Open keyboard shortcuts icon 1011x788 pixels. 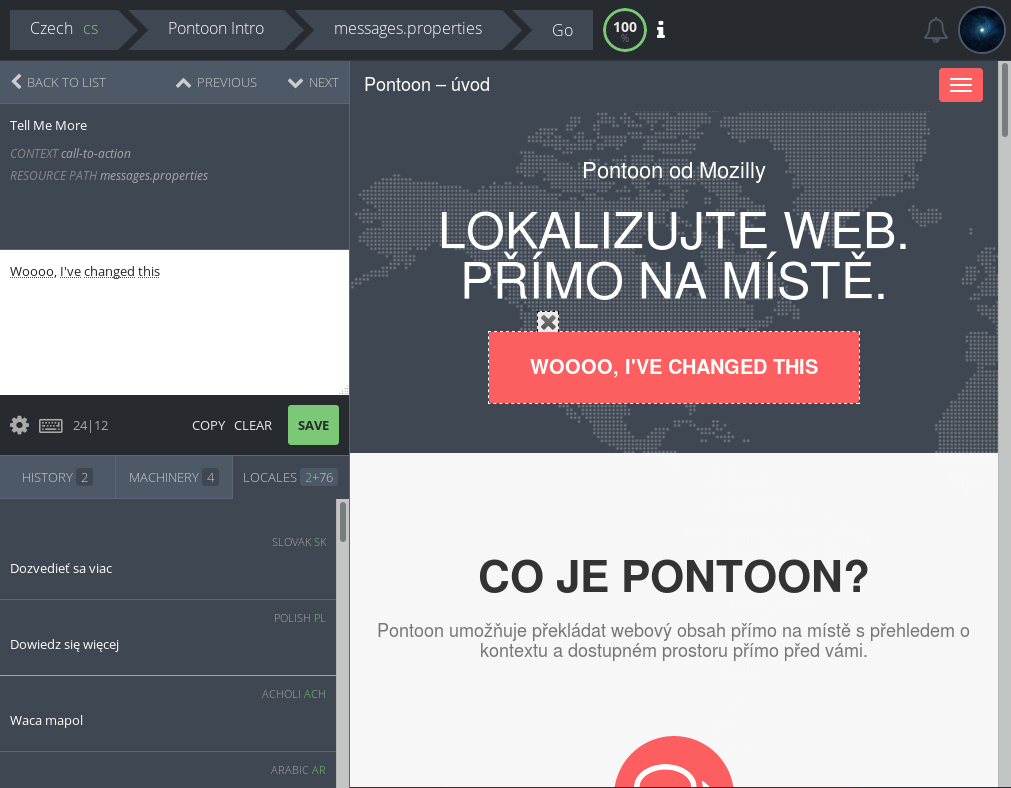coord(51,426)
